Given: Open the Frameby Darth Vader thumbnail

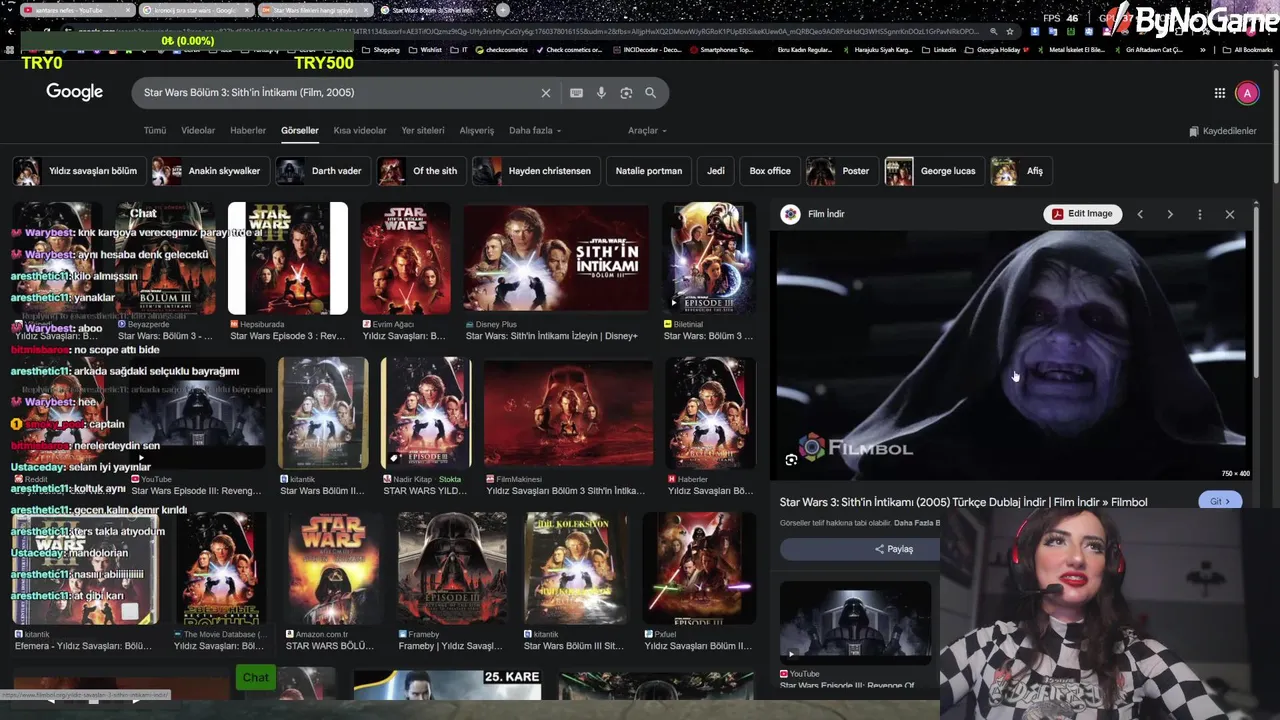Looking at the screenshot, I should (x=452, y=568).
